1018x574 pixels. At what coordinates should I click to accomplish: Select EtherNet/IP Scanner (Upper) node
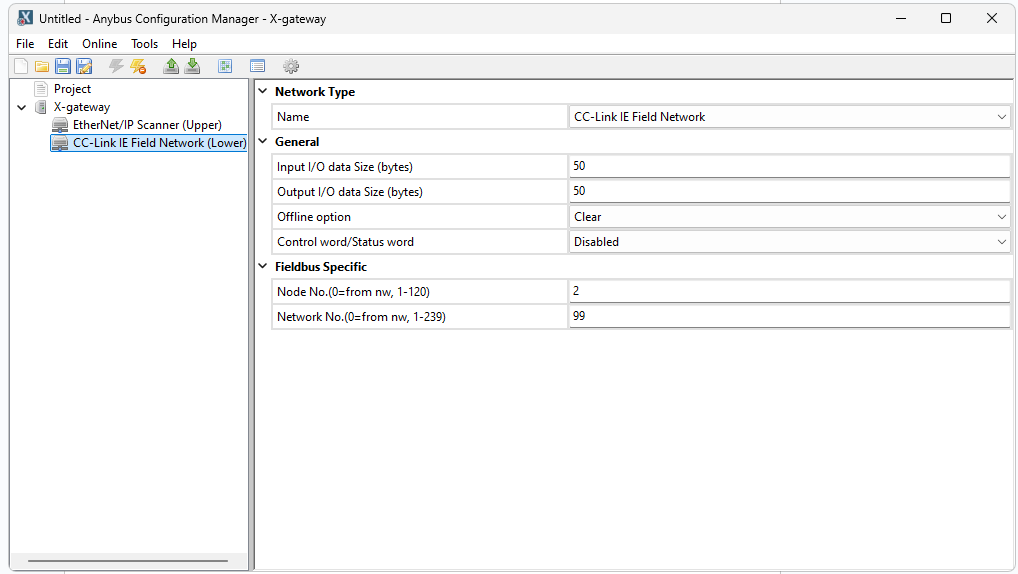147,125
